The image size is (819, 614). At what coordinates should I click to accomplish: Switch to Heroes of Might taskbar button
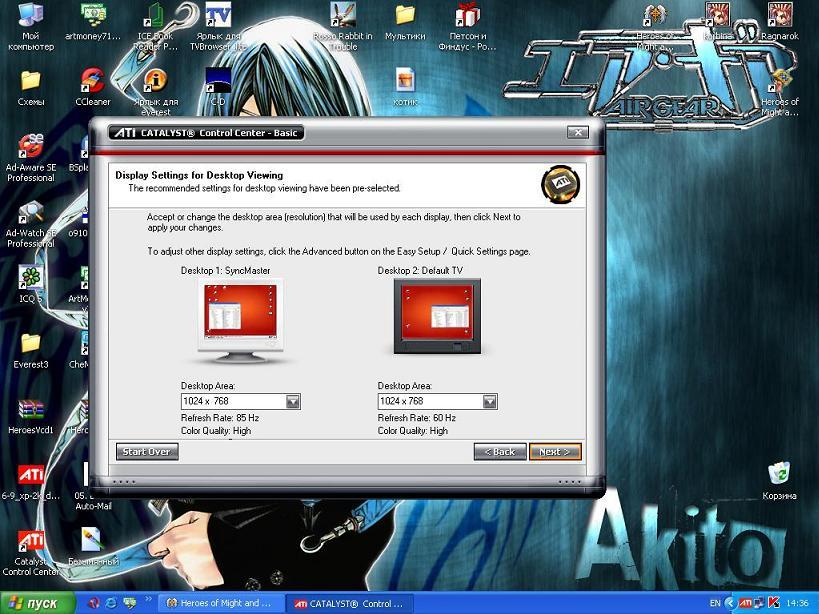pyautogui.click(x=220, y=603)
